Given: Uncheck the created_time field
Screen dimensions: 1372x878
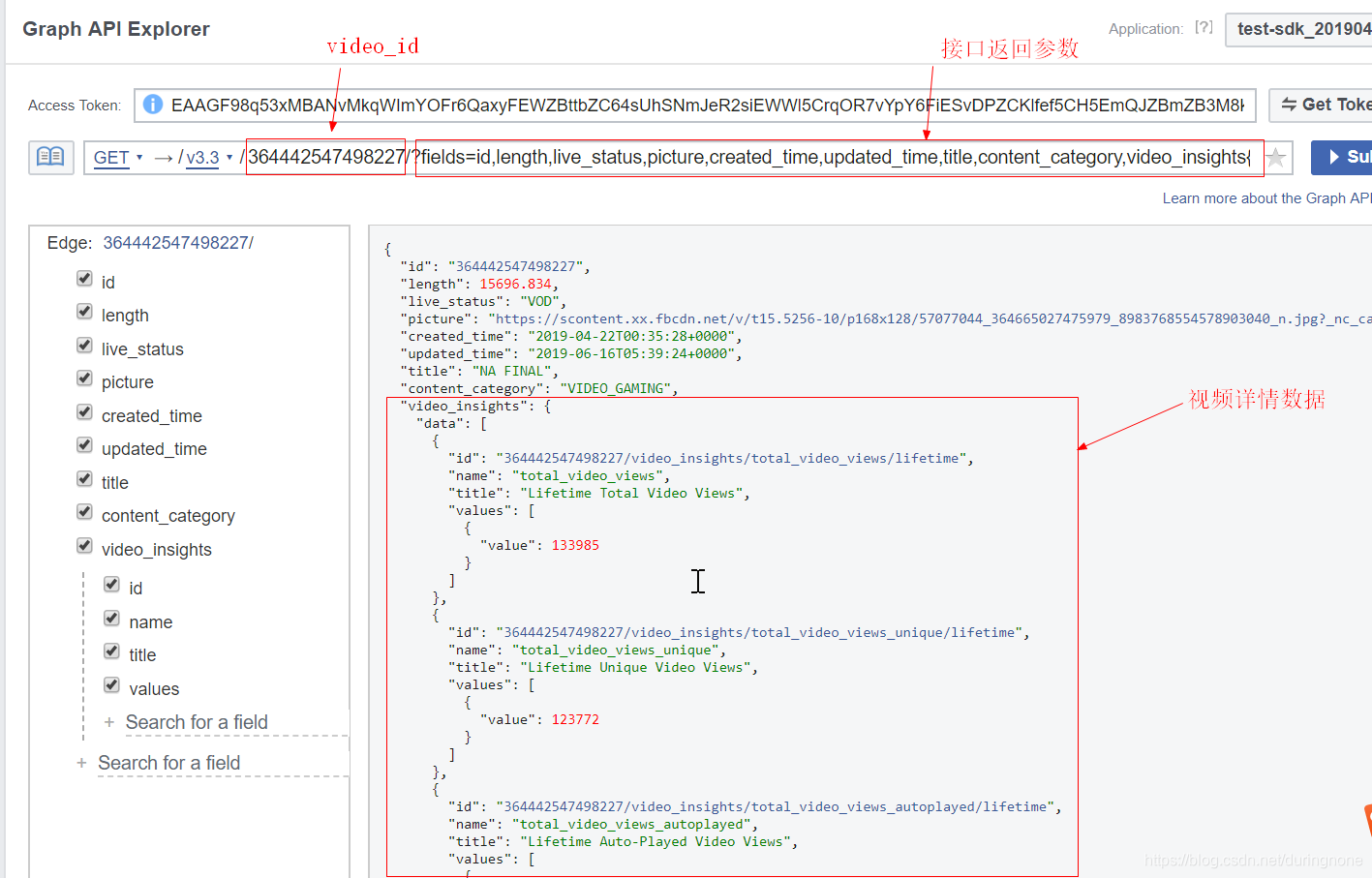Looking at the screenshot, I should (x=84, y=412).
